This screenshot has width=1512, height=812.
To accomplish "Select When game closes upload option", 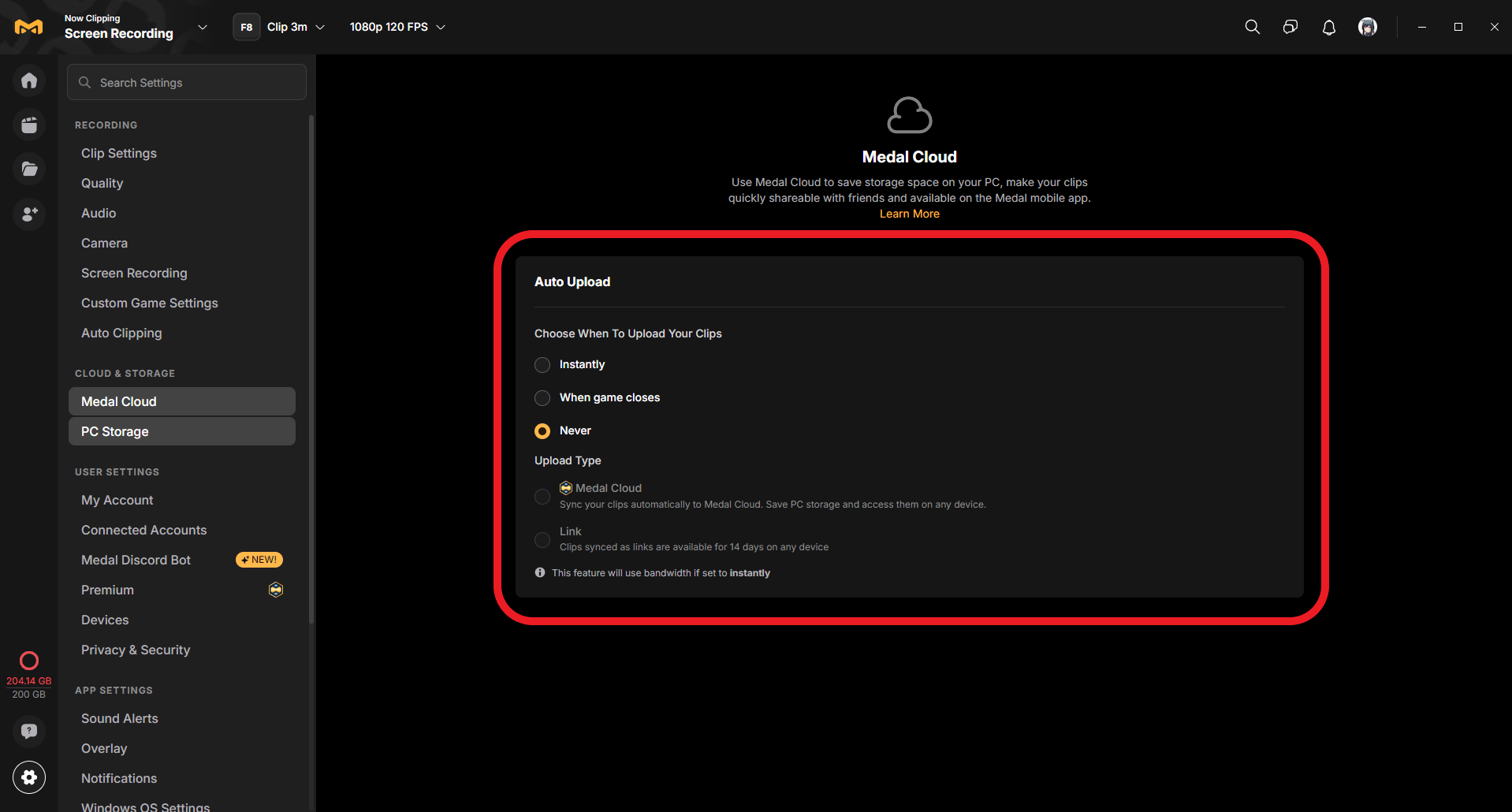I will point(542,398).
